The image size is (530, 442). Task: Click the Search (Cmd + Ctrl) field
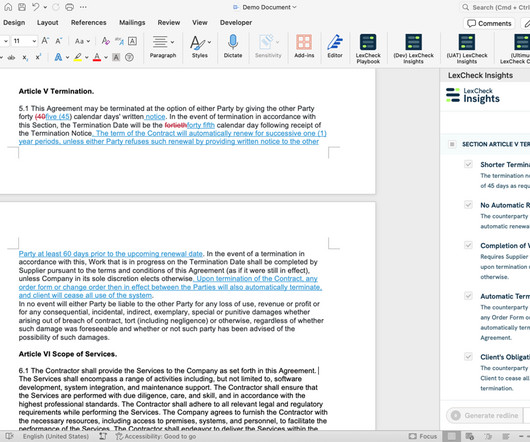[x=496, y=7]
